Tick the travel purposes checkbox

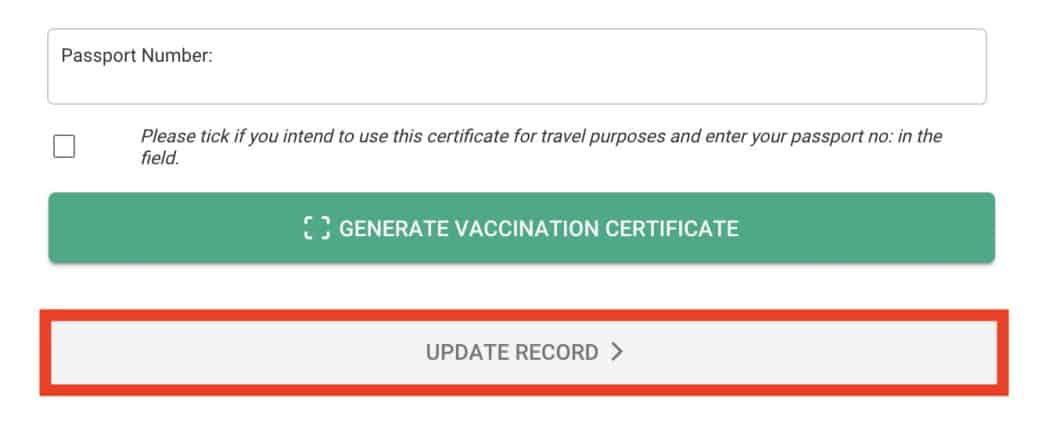click(x=64, y=147)
